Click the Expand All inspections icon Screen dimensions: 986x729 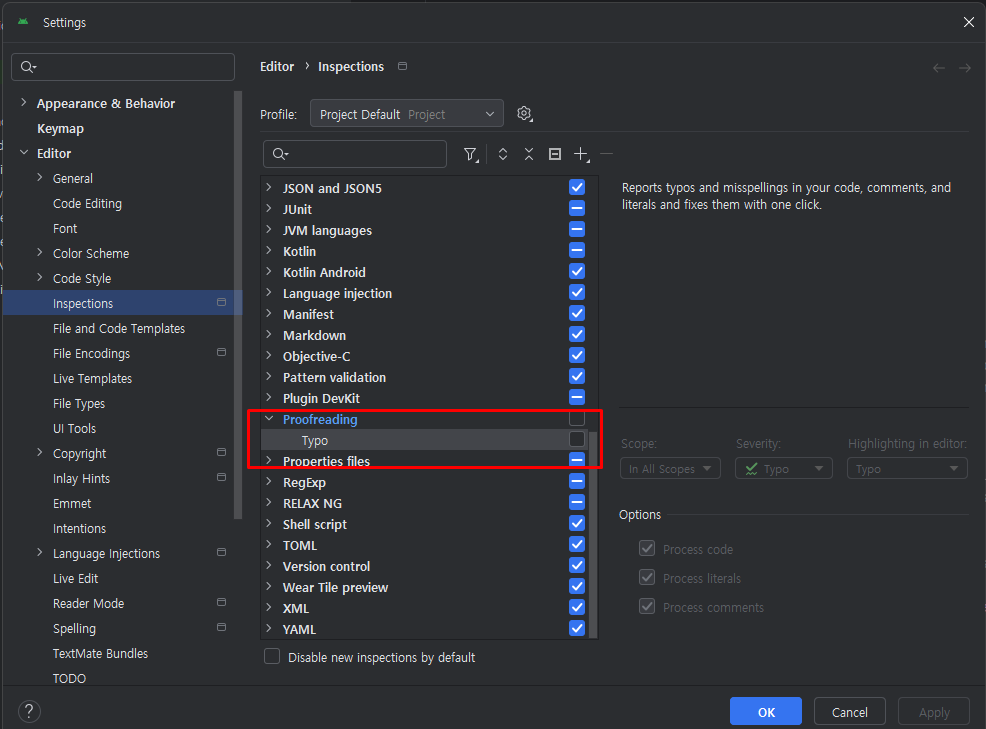pyautogui.click(x=502, y=154)
